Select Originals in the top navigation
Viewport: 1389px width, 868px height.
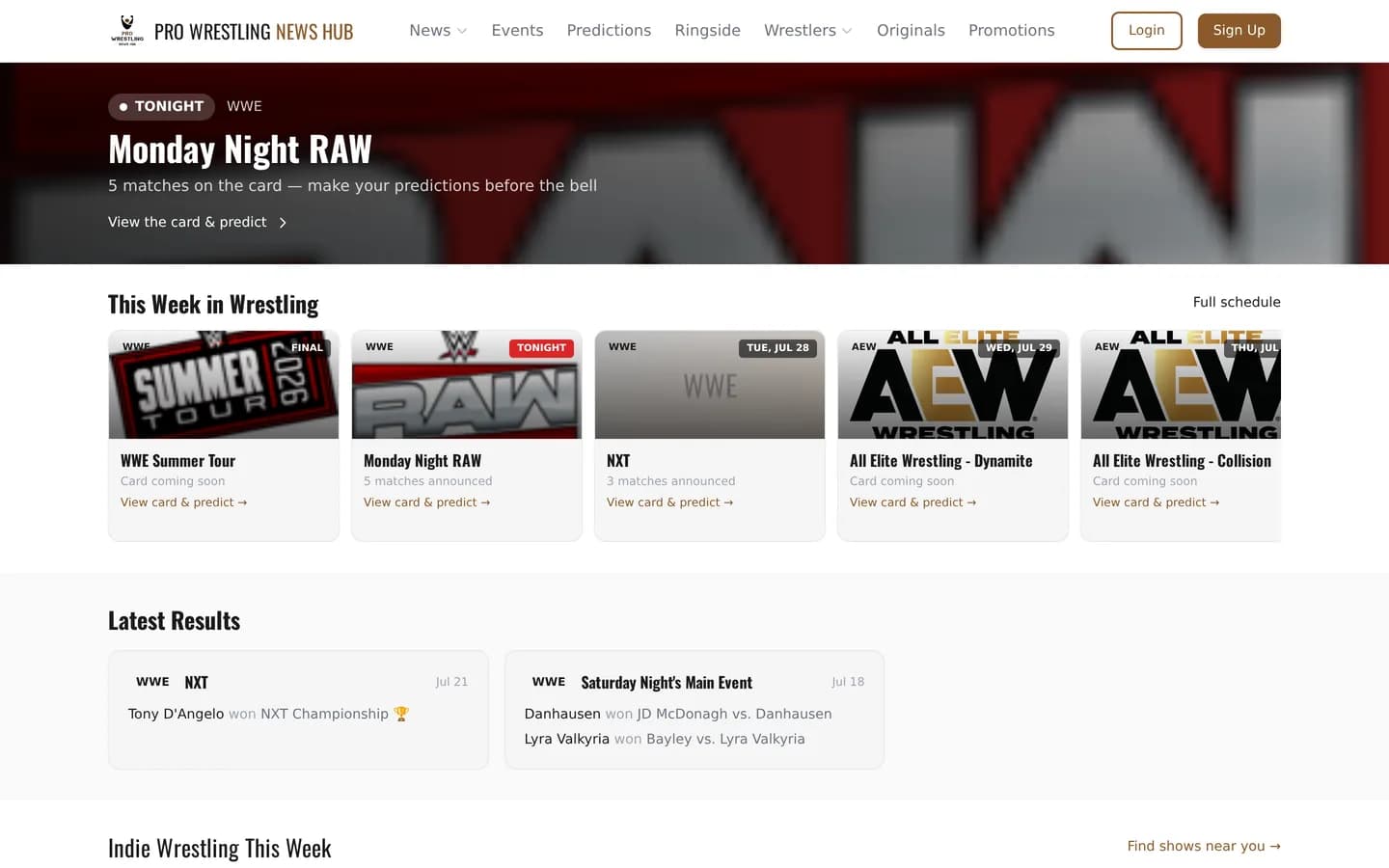click(x=911, y=31)
